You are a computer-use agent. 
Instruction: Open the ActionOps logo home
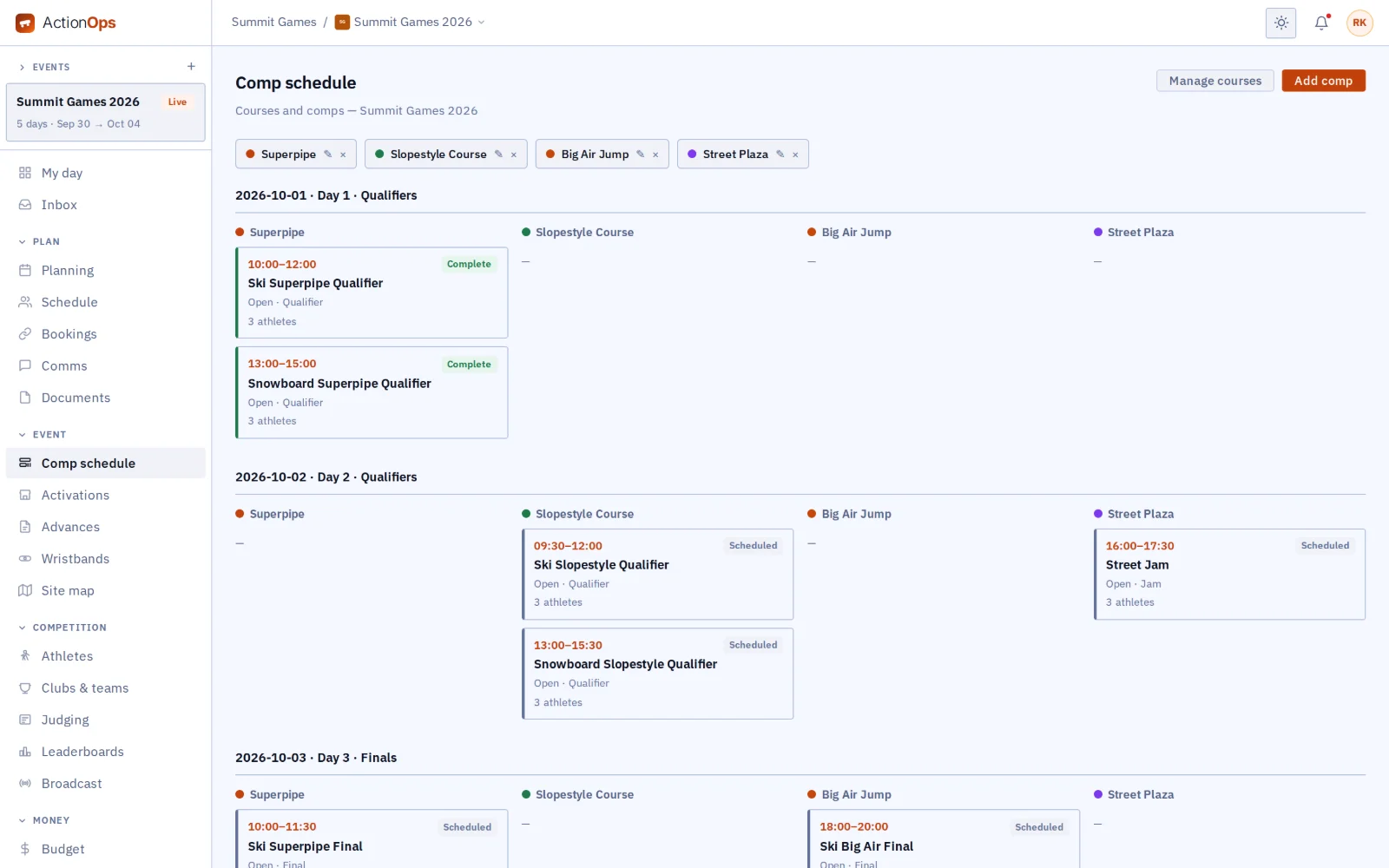66,23
